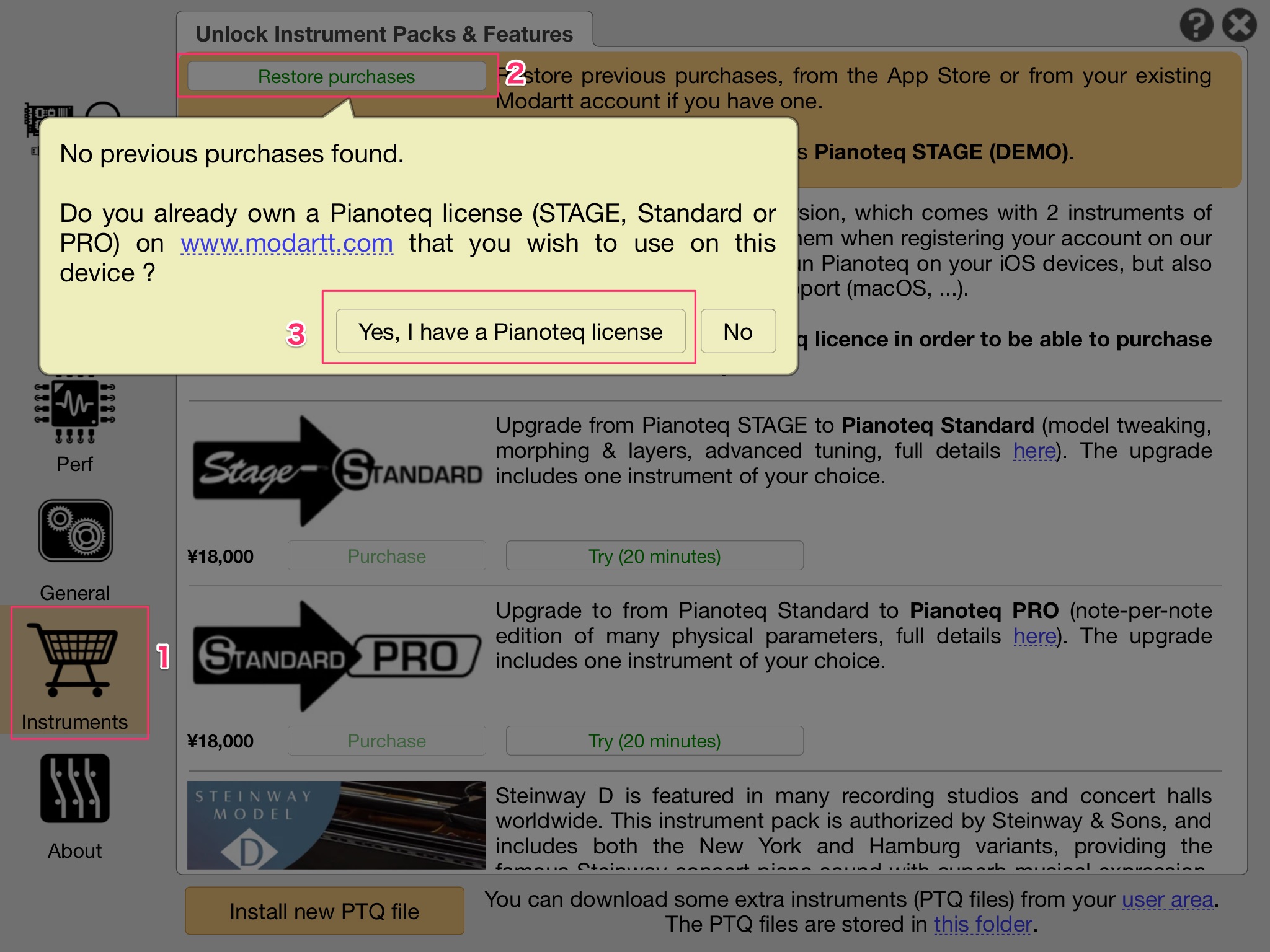
Task: Open the help question mark
Action: (1196, 26)
